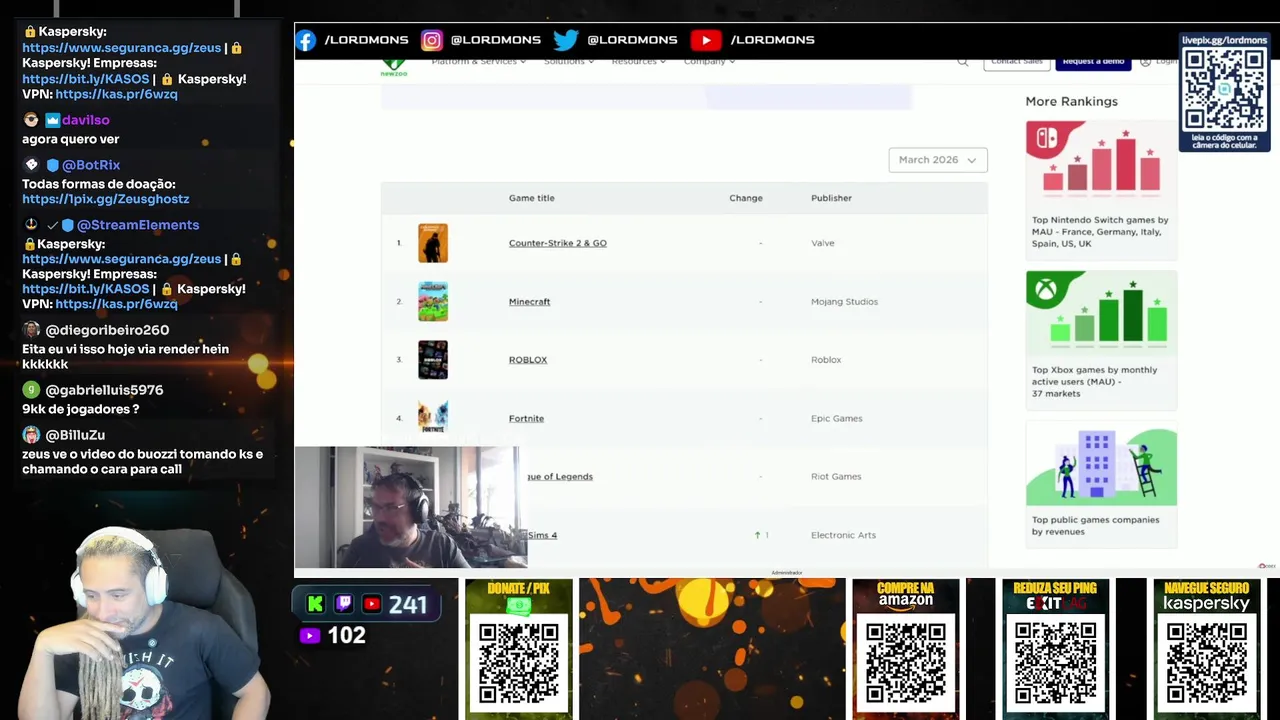Viewport: 1280px width, 720px height.
Task: Click the Navegue seguro Kaspersky QR code
Action: click(1207, 663)
